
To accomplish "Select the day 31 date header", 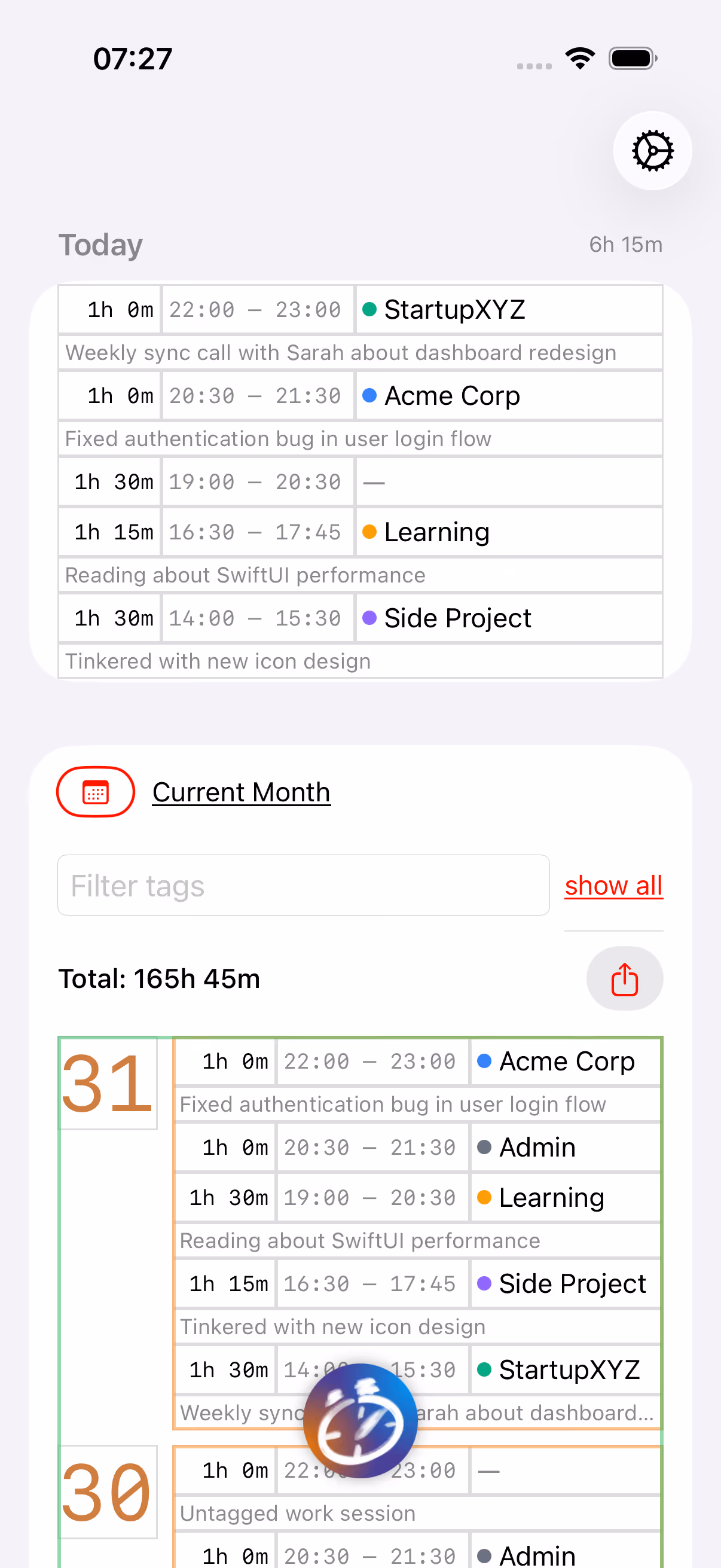I will (108, 1083).
